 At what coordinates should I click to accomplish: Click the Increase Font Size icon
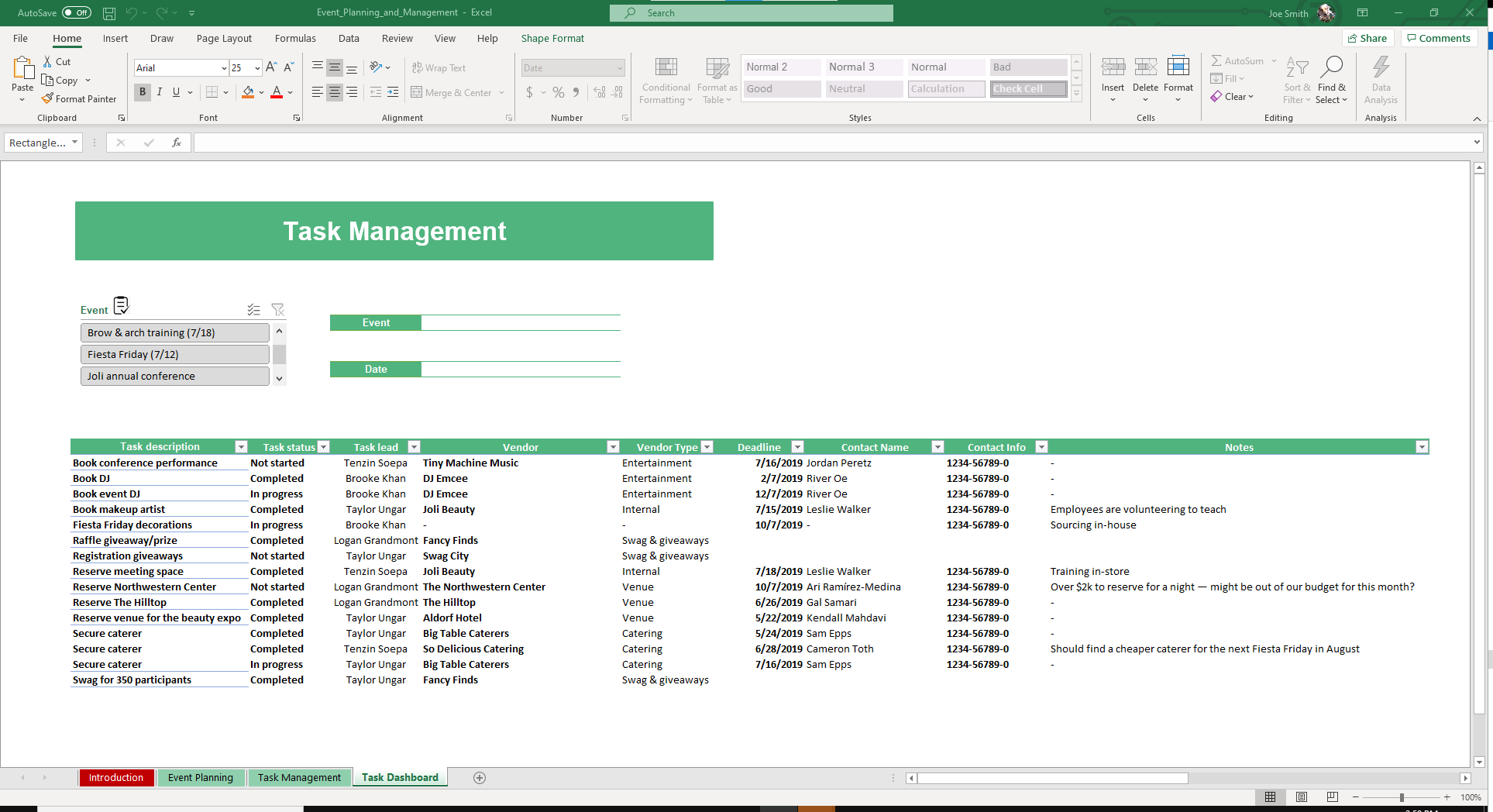click(271, 68)
